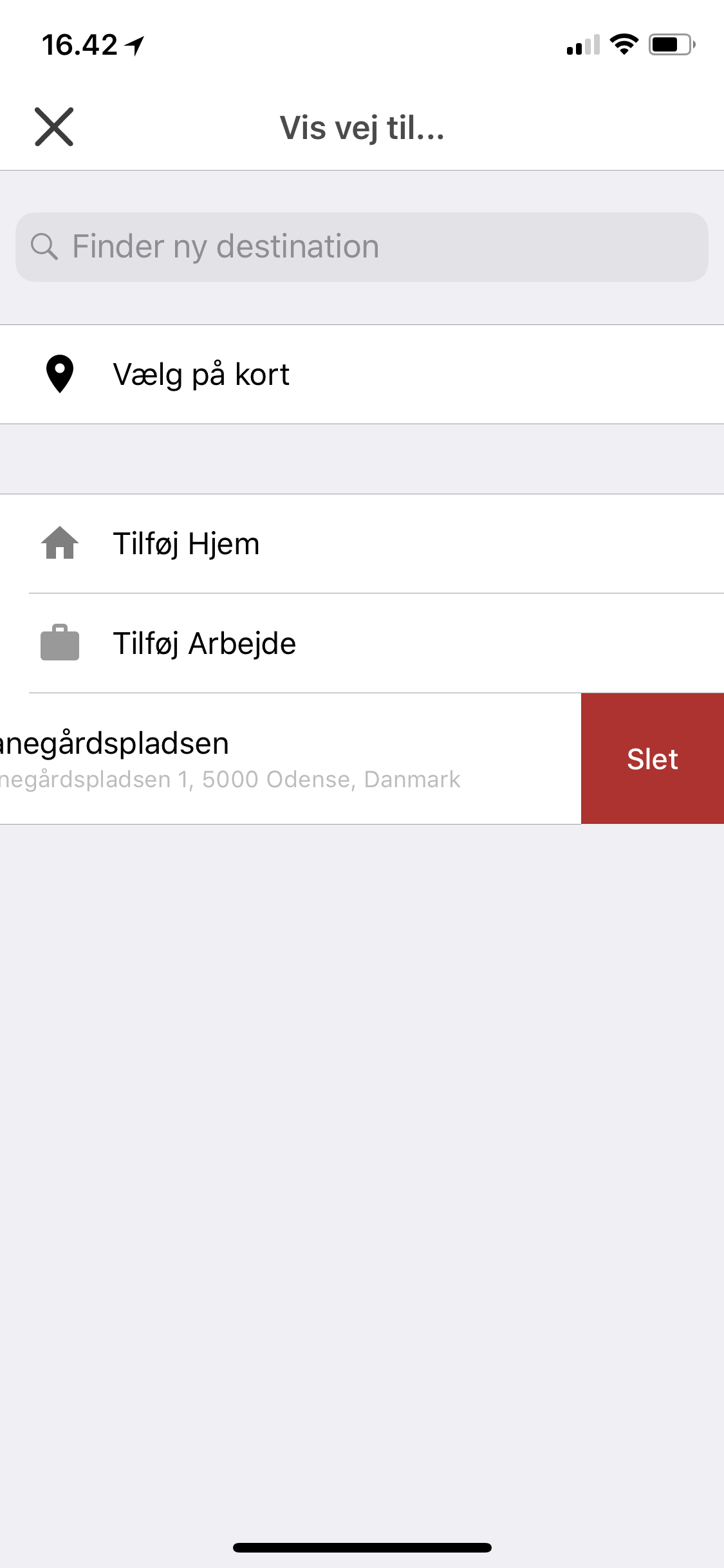Tap the Wi-Fi status icon
The height and width of the screenshot is (1568, 724).
pyautogui.click(x=624, y=44)
